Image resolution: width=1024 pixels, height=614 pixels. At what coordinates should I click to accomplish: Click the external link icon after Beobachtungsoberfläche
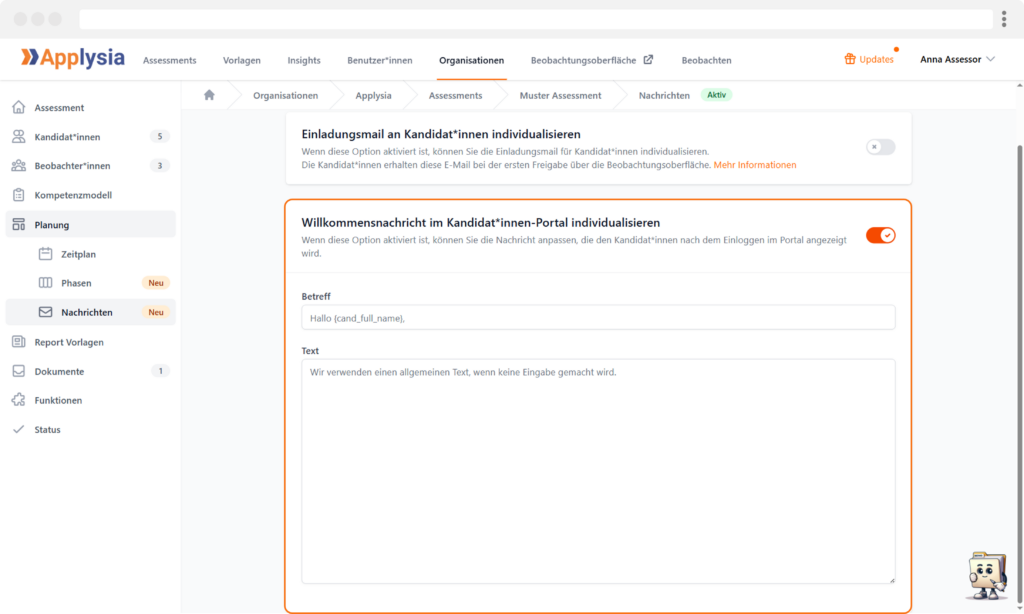(x=648, y=59)
